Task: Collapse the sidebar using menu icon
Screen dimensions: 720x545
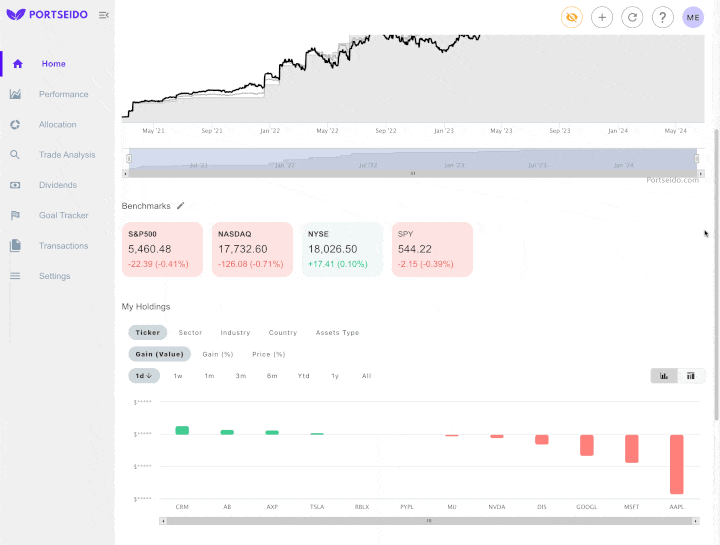Action: tap(104, 15)
